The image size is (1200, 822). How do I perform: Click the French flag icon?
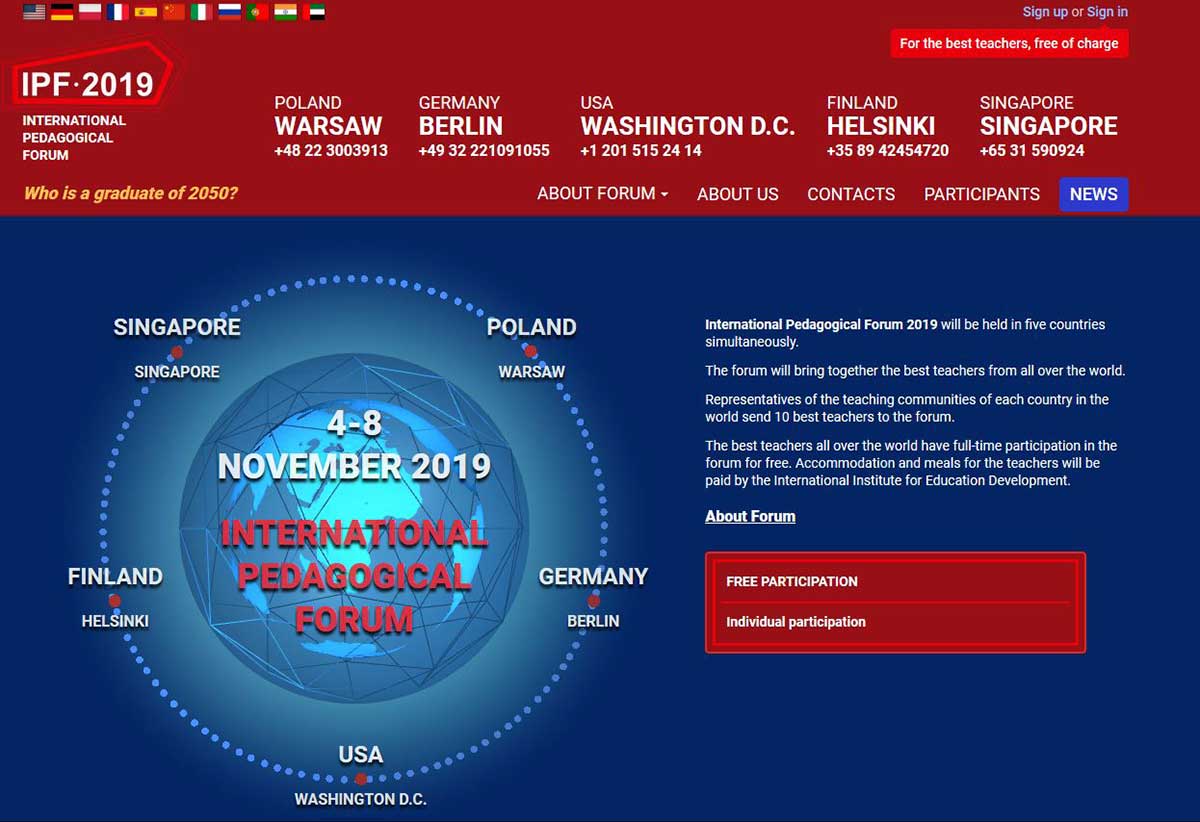118,13
